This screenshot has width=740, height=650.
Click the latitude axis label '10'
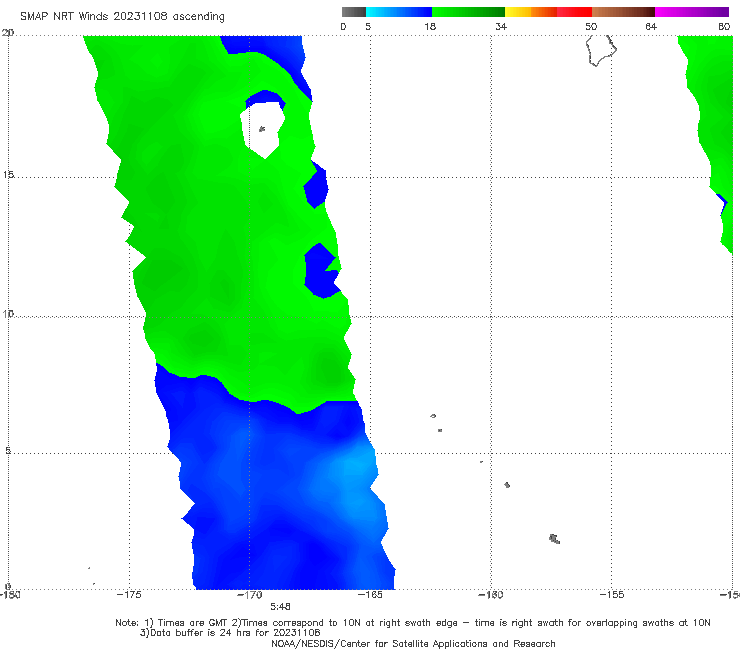(x=8, y=313)
